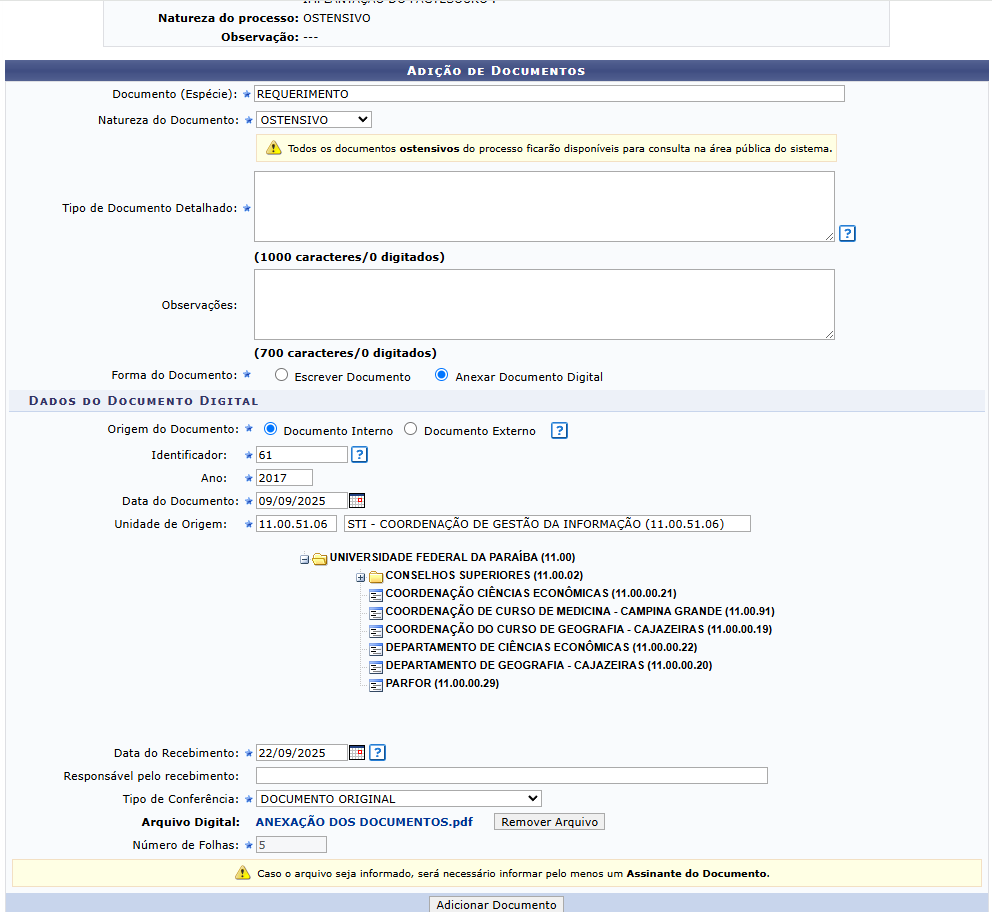This screenshot has height=912, width=992.
Task: Open calendar picker for Data do Recebimento
Action: (x=357, y=753)
